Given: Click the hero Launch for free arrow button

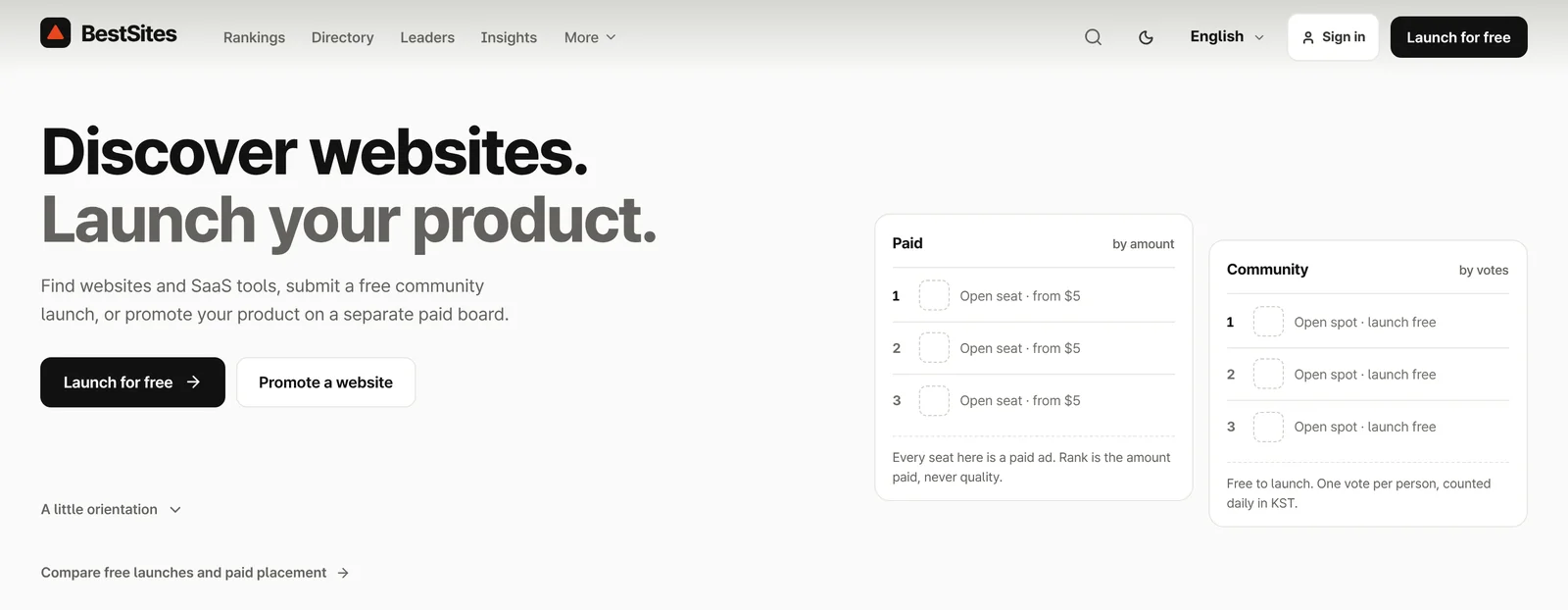Looking at the screenshot, I should [x=132, y=382].
